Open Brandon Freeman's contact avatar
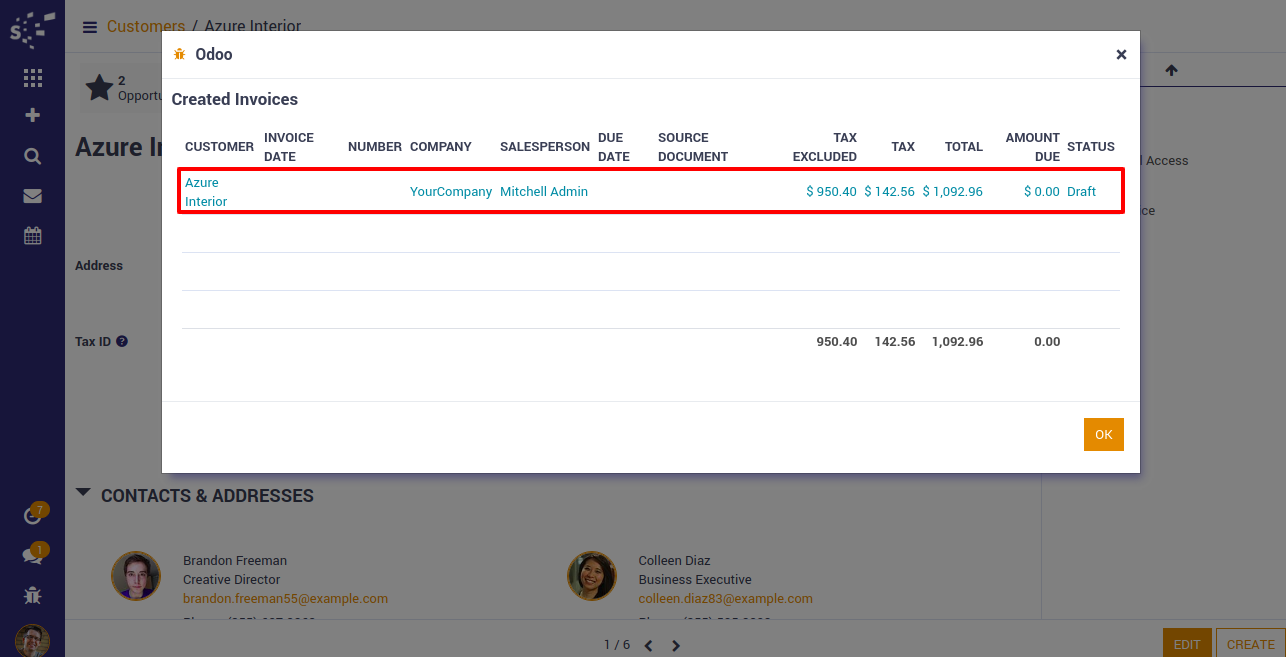This screenshot has width=1286, height=657. [136, 576]
